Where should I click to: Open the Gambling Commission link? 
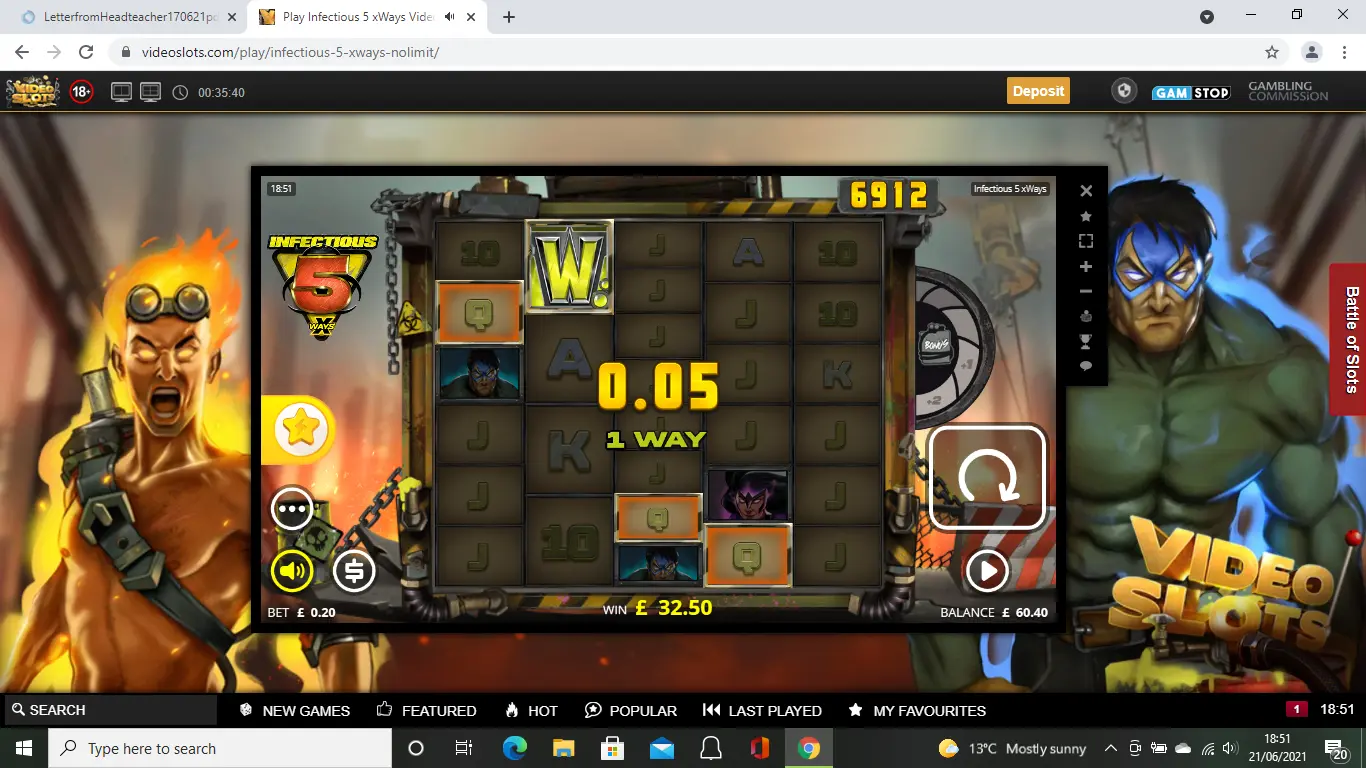click(x=1288, y=91)
